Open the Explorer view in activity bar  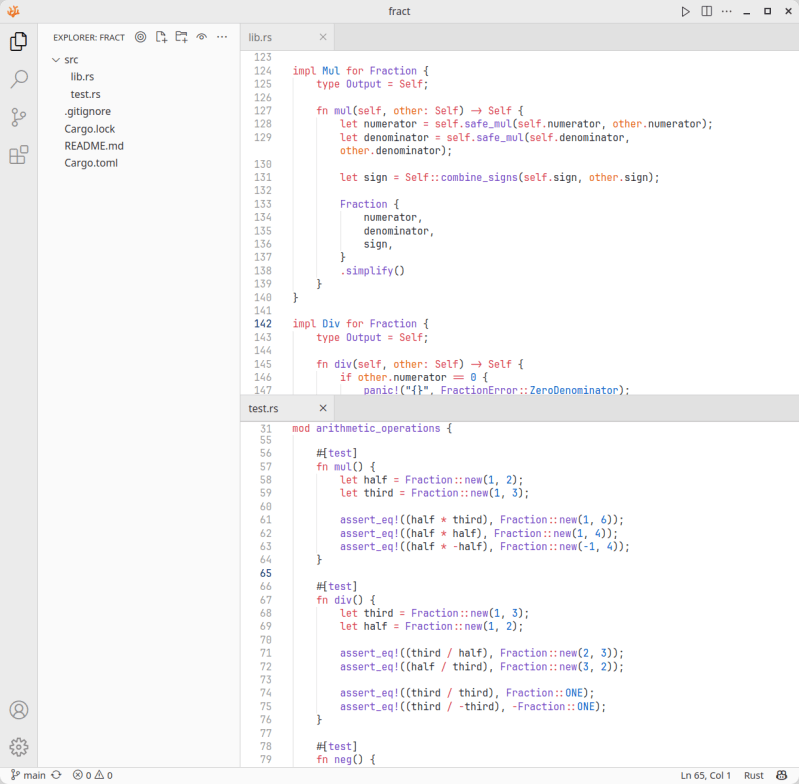click(x=18, y=41)
